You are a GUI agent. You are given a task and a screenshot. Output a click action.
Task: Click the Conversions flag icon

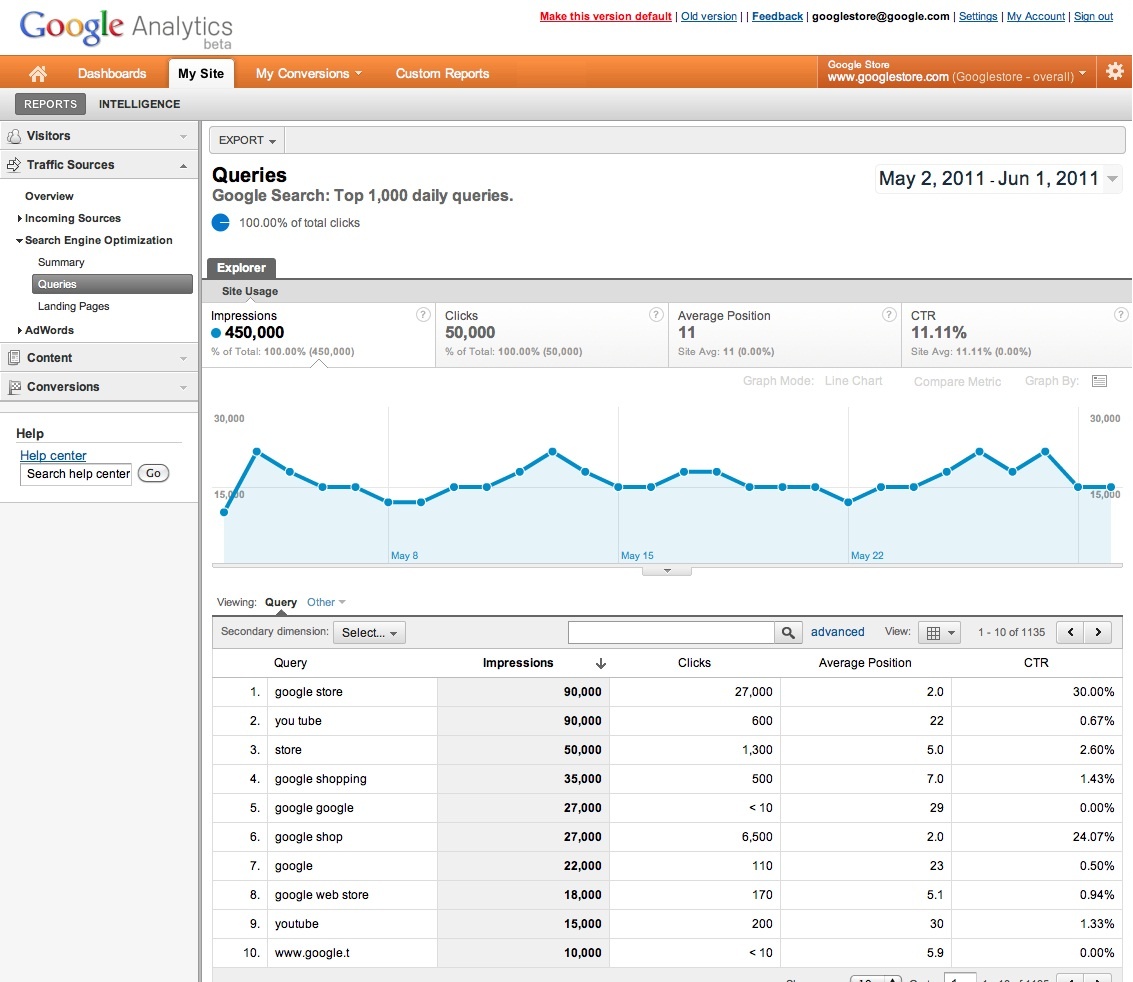point(14,387)
